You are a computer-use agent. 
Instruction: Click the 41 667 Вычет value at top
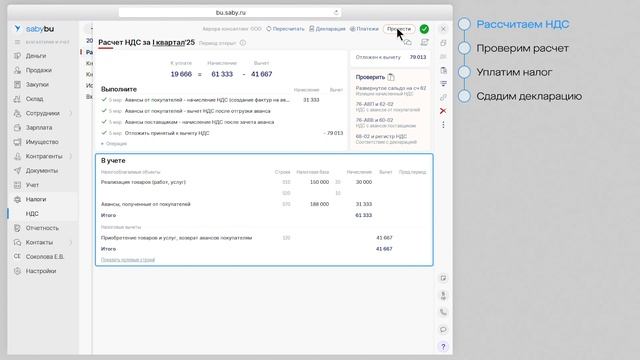click(262, 74)
